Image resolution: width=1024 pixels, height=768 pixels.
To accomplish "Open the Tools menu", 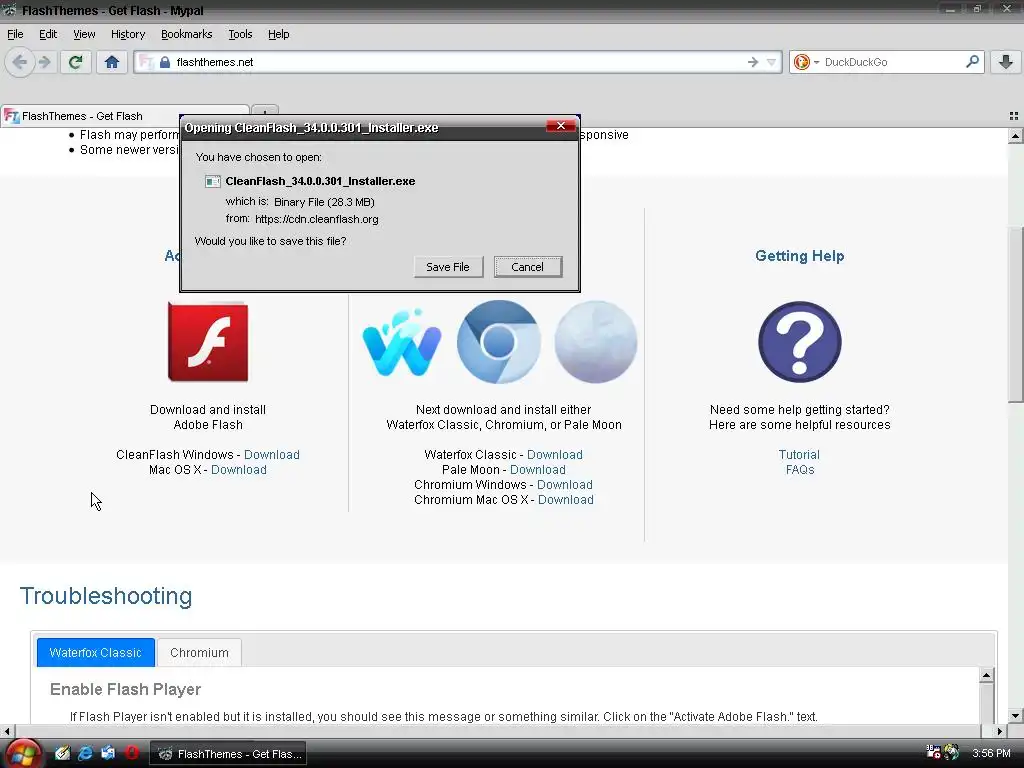I will [240, 34].
